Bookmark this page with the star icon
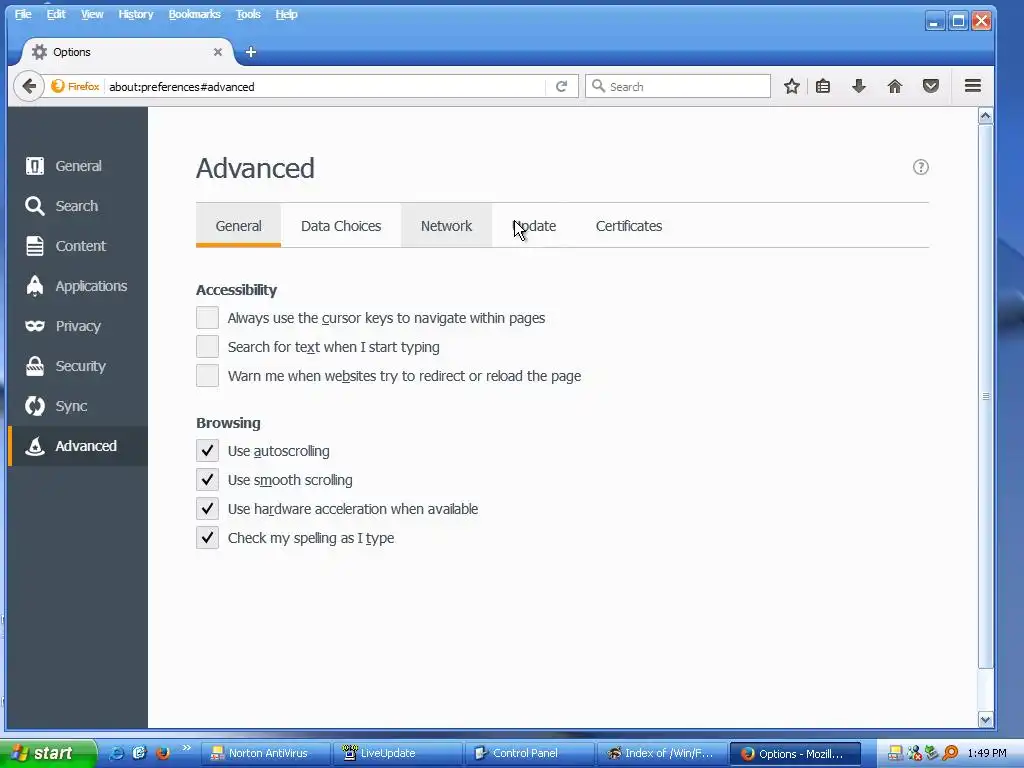The image size is (1024, 768). coord(792,86)
